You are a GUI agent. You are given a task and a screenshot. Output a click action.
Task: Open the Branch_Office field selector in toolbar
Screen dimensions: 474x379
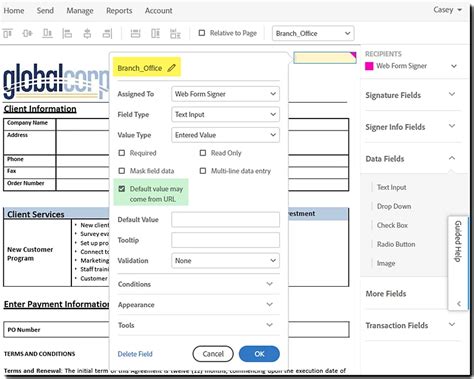313,33
